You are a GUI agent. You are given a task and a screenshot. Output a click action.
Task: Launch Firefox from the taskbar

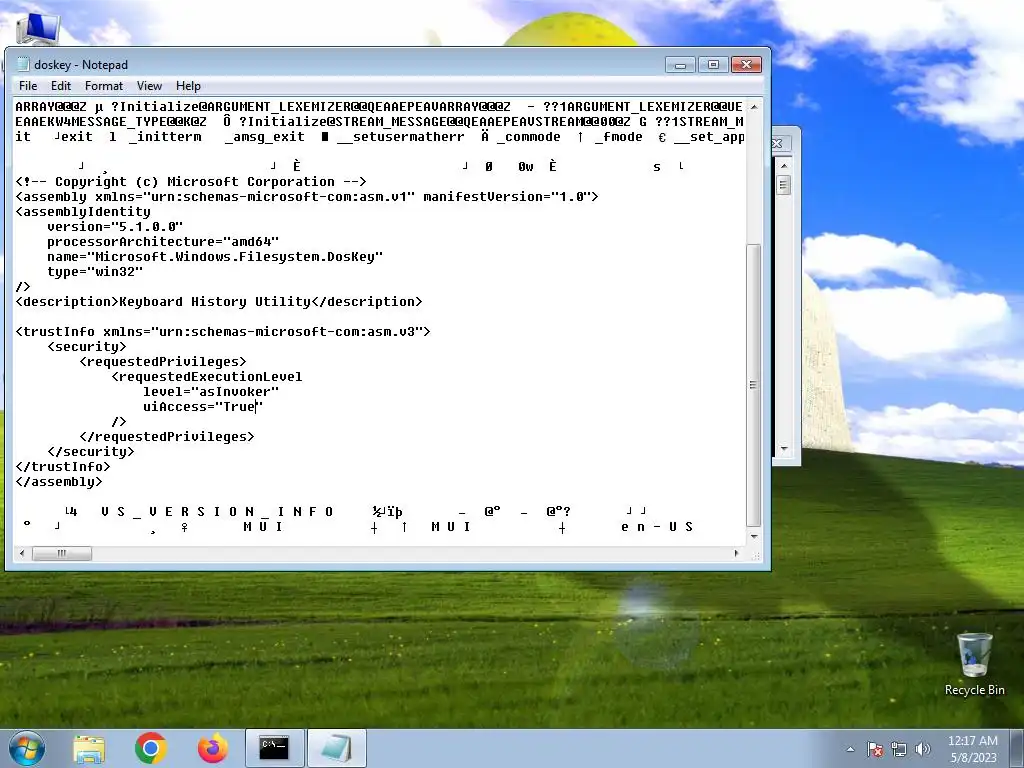pyautogui.click(x=213, y=748)
